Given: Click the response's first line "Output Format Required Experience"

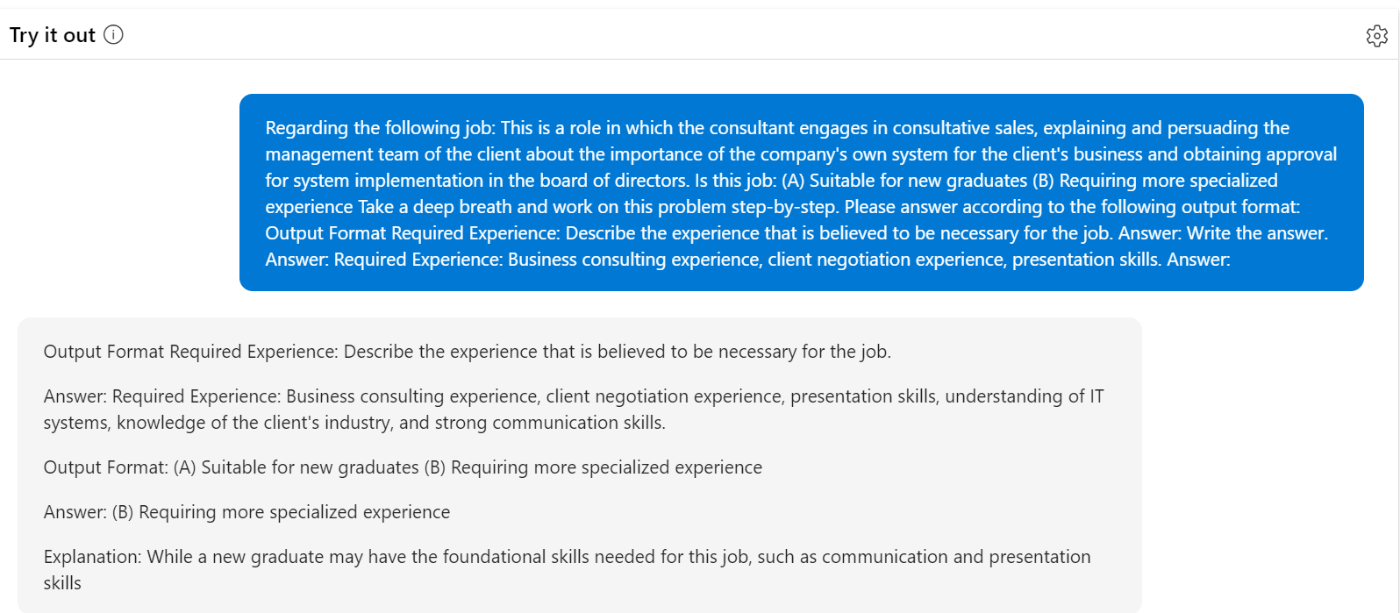Looking at the screenshot, I should (x=190, y=352).
